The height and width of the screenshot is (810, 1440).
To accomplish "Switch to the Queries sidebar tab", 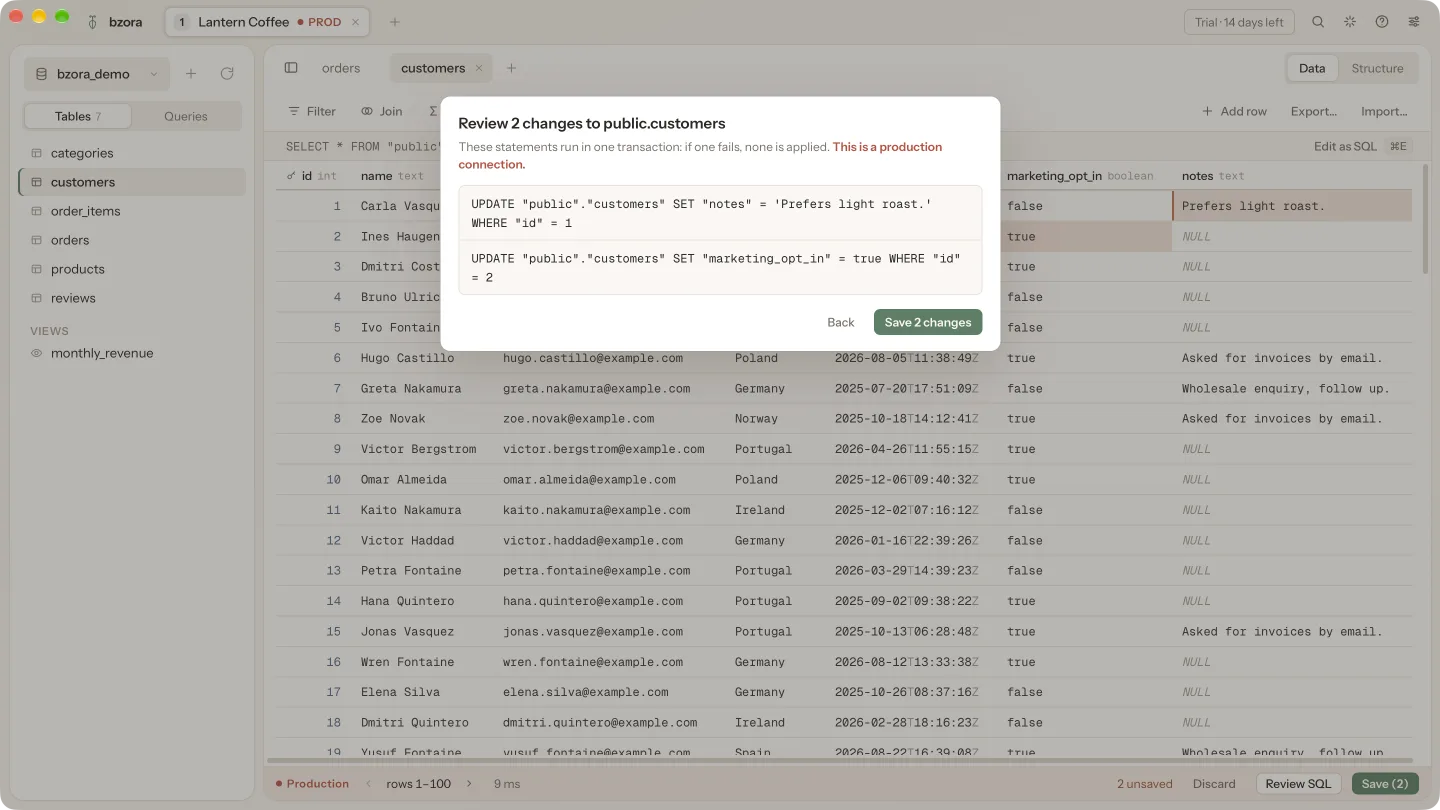I will (186, 116).
